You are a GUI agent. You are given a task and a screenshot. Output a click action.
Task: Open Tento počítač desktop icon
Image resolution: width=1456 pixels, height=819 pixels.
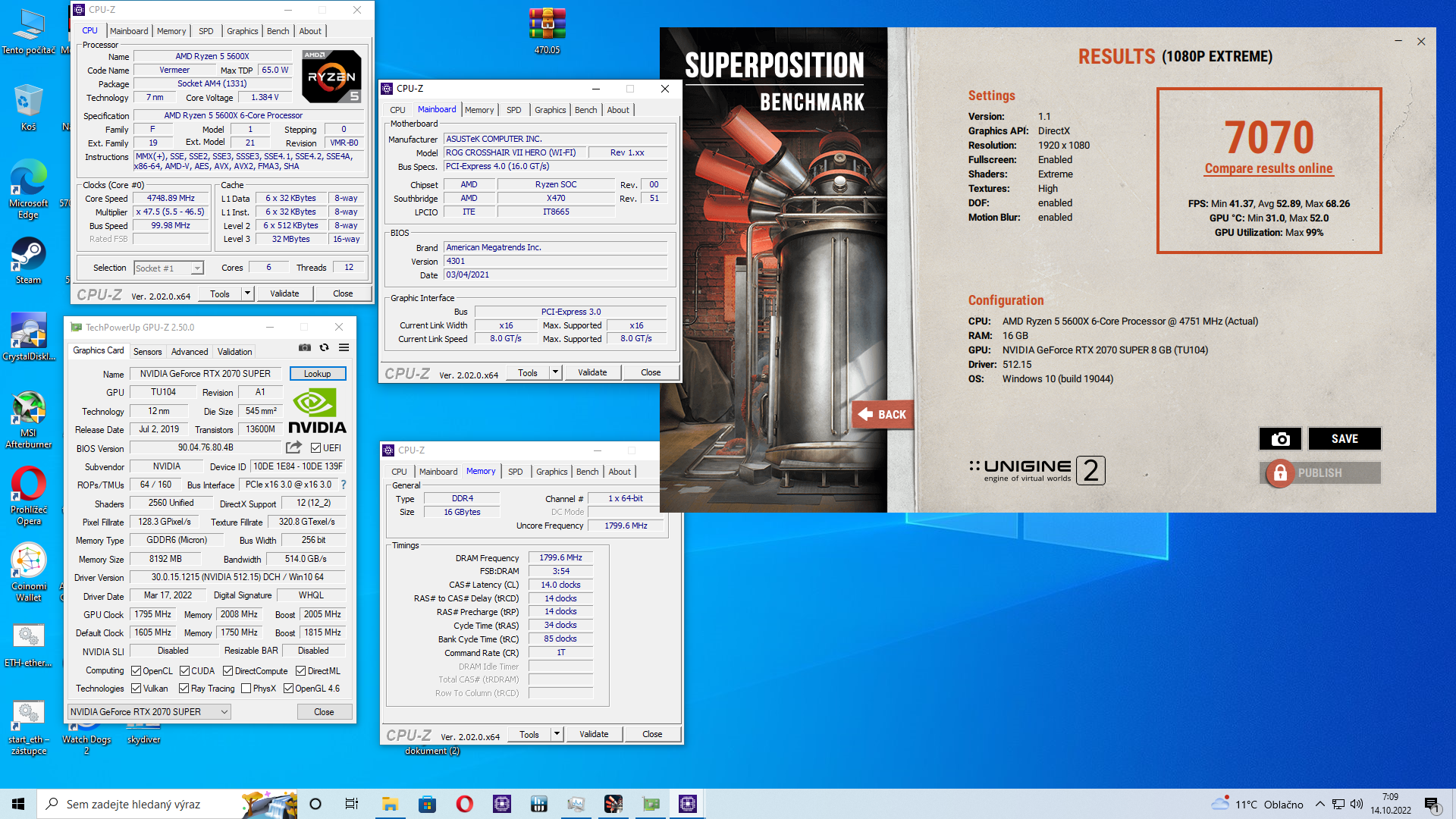[28, 32]
